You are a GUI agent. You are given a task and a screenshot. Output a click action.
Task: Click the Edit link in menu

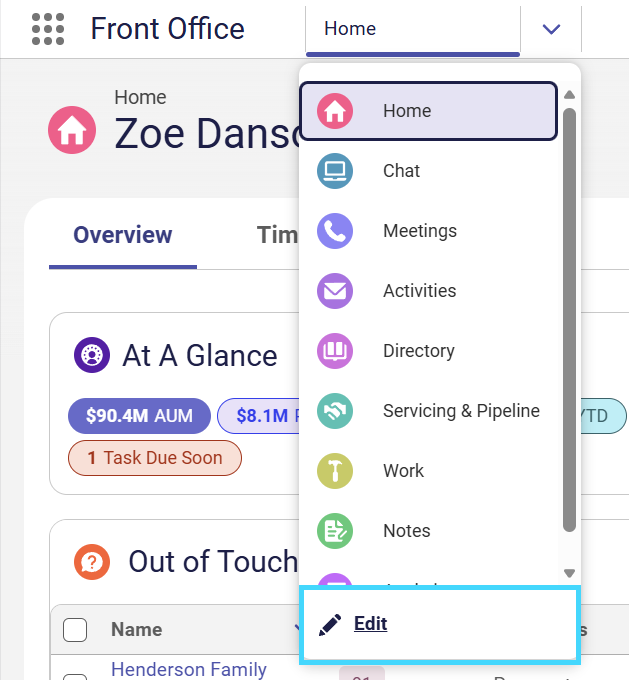point(370,624)
